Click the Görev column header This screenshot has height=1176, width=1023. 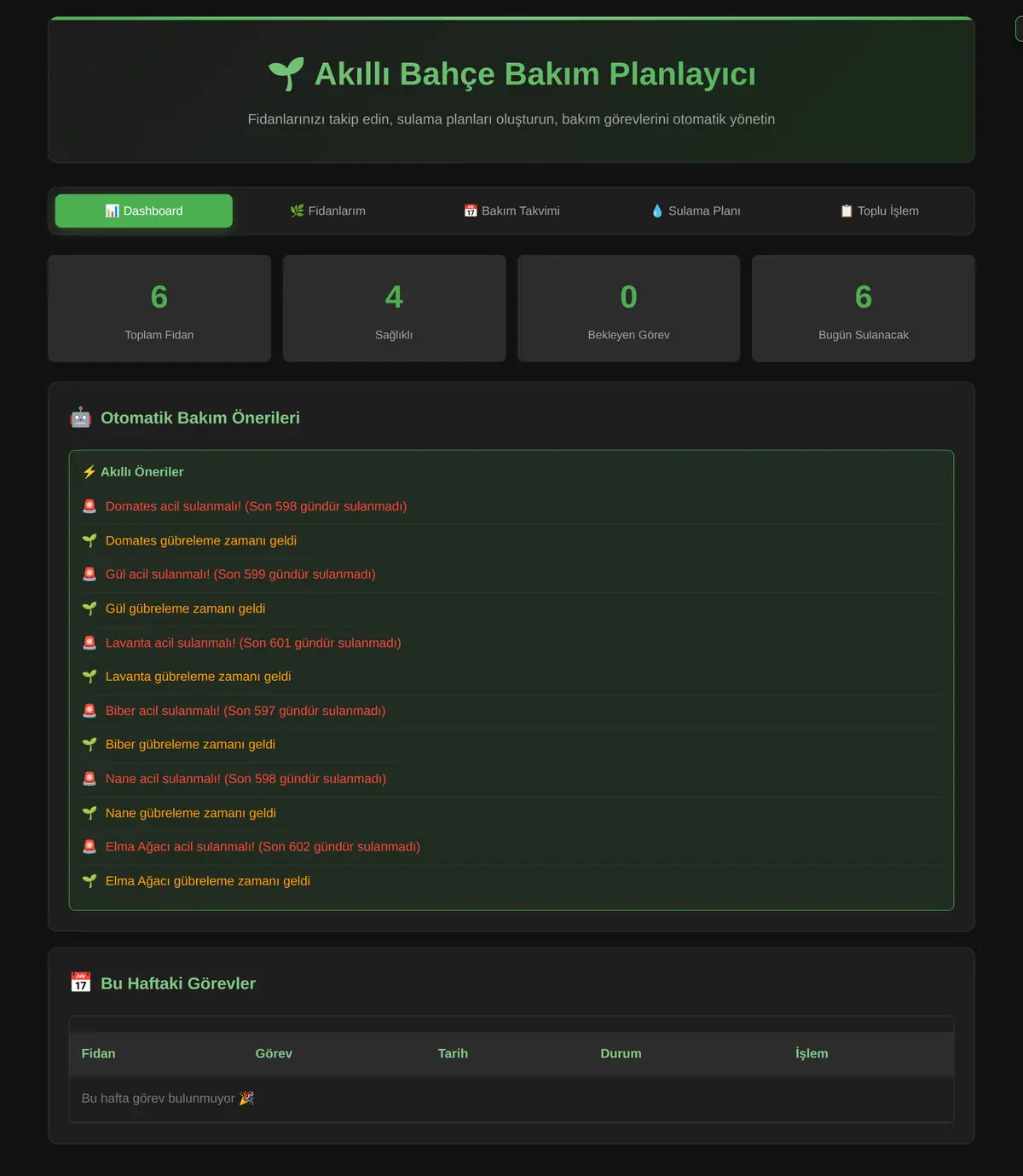(x=274, y=1053)
